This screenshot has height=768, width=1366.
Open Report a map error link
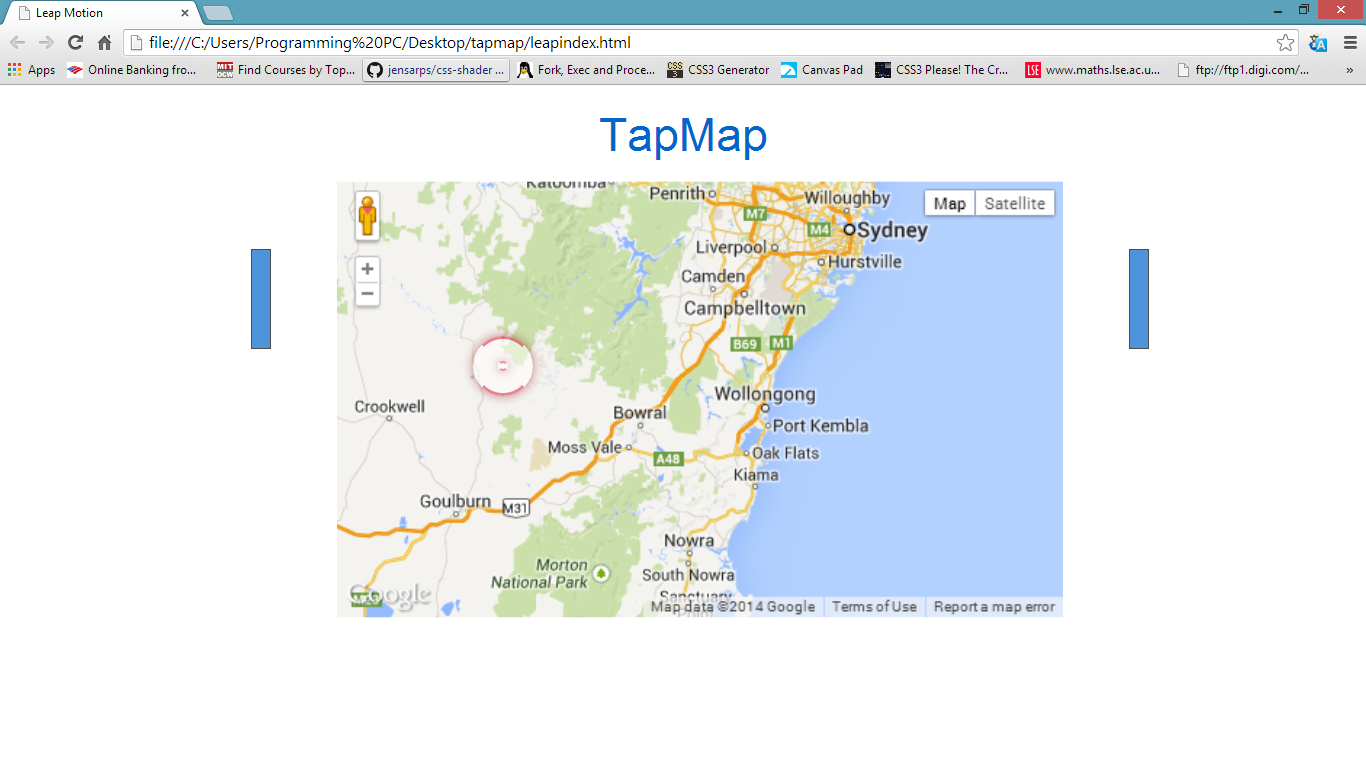point(994,607)
